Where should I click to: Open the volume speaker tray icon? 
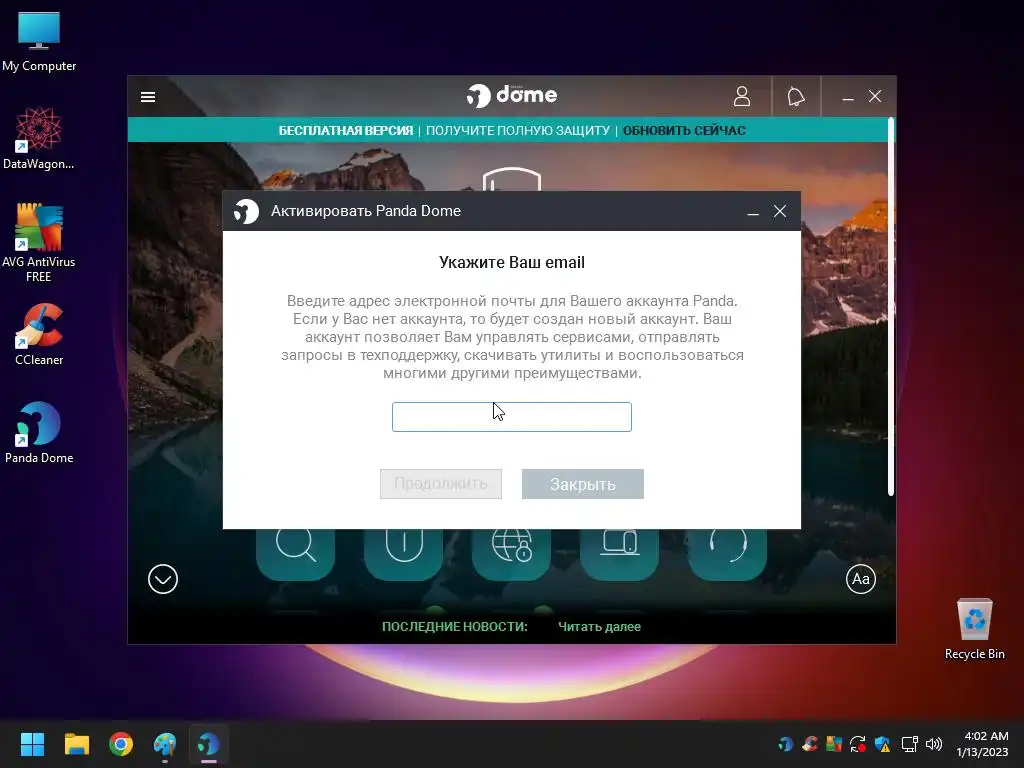click(934, 744)
